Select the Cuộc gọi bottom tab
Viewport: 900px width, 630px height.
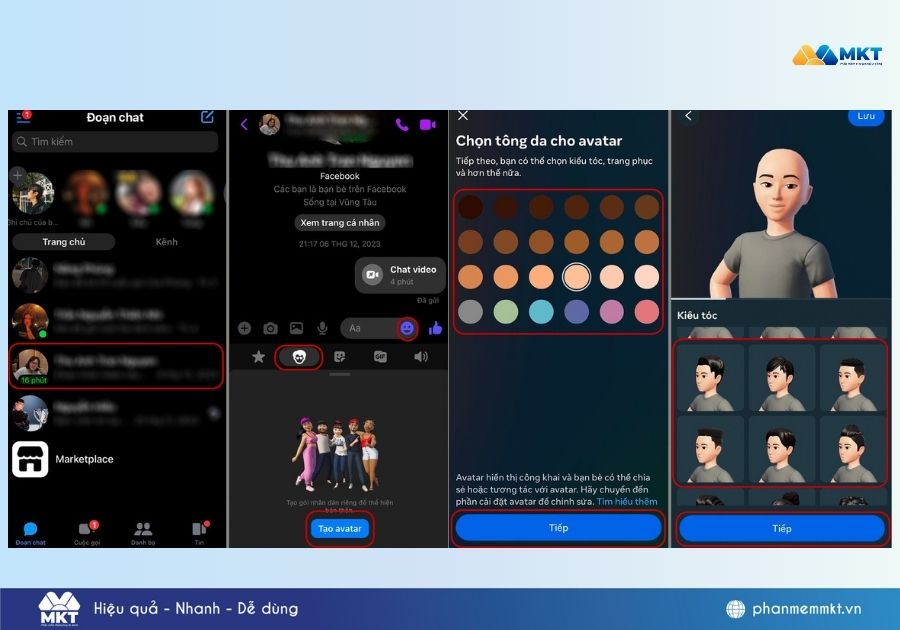[x=87, y=533]
